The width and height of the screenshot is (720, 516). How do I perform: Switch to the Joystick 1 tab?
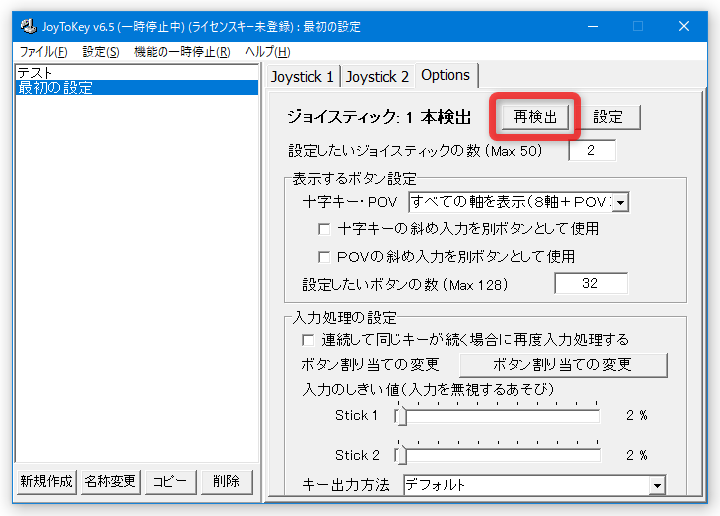click(x=302, y=76)
